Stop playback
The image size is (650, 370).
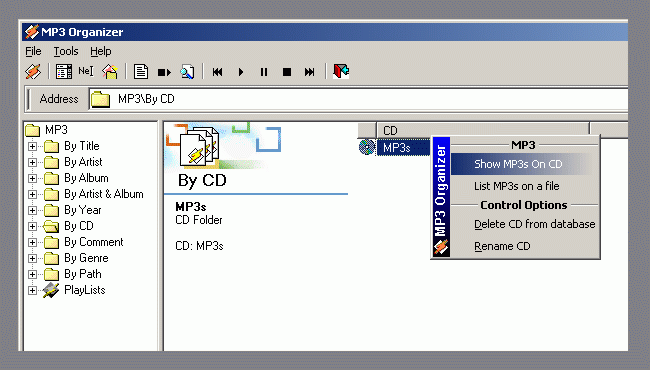286,72
